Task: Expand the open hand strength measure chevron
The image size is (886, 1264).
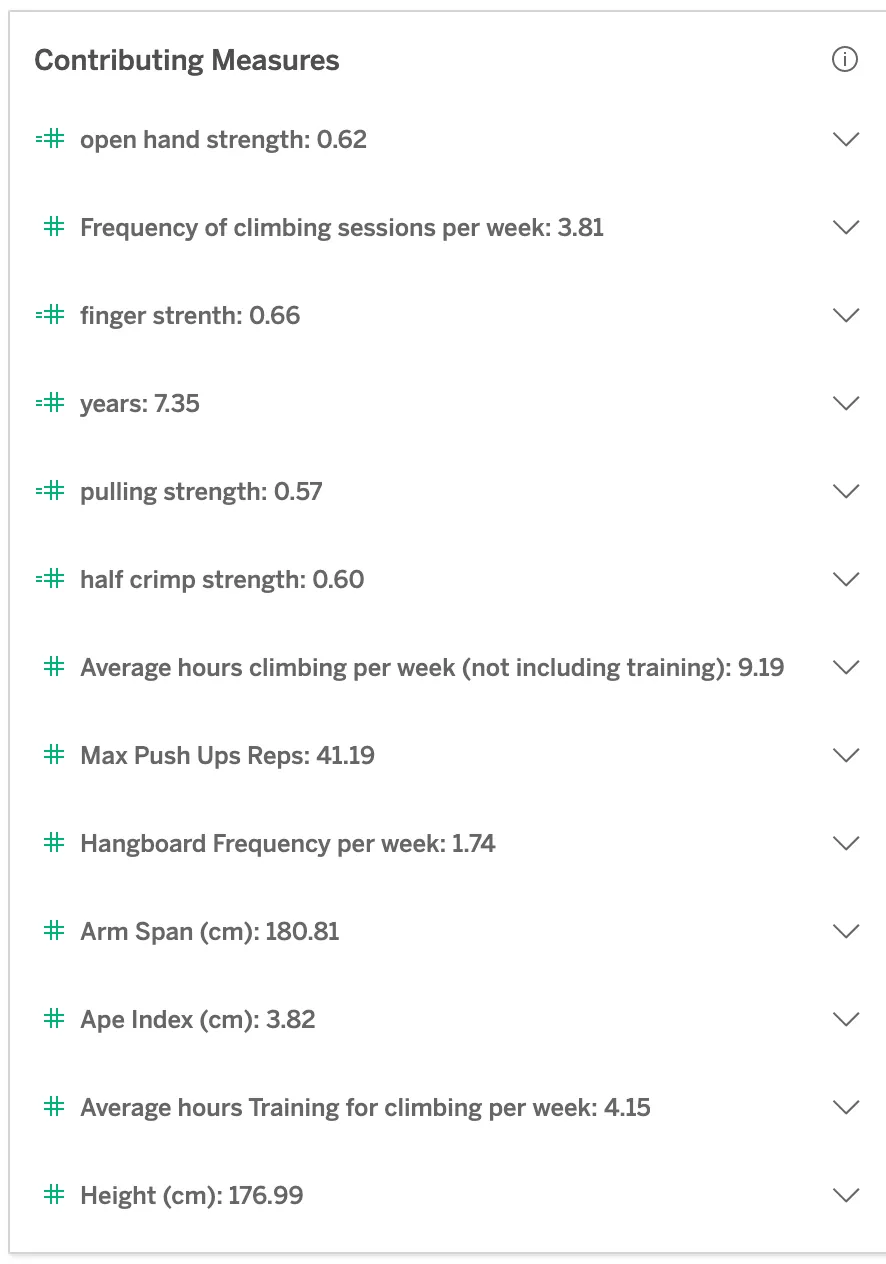Action: click(846, 139)
